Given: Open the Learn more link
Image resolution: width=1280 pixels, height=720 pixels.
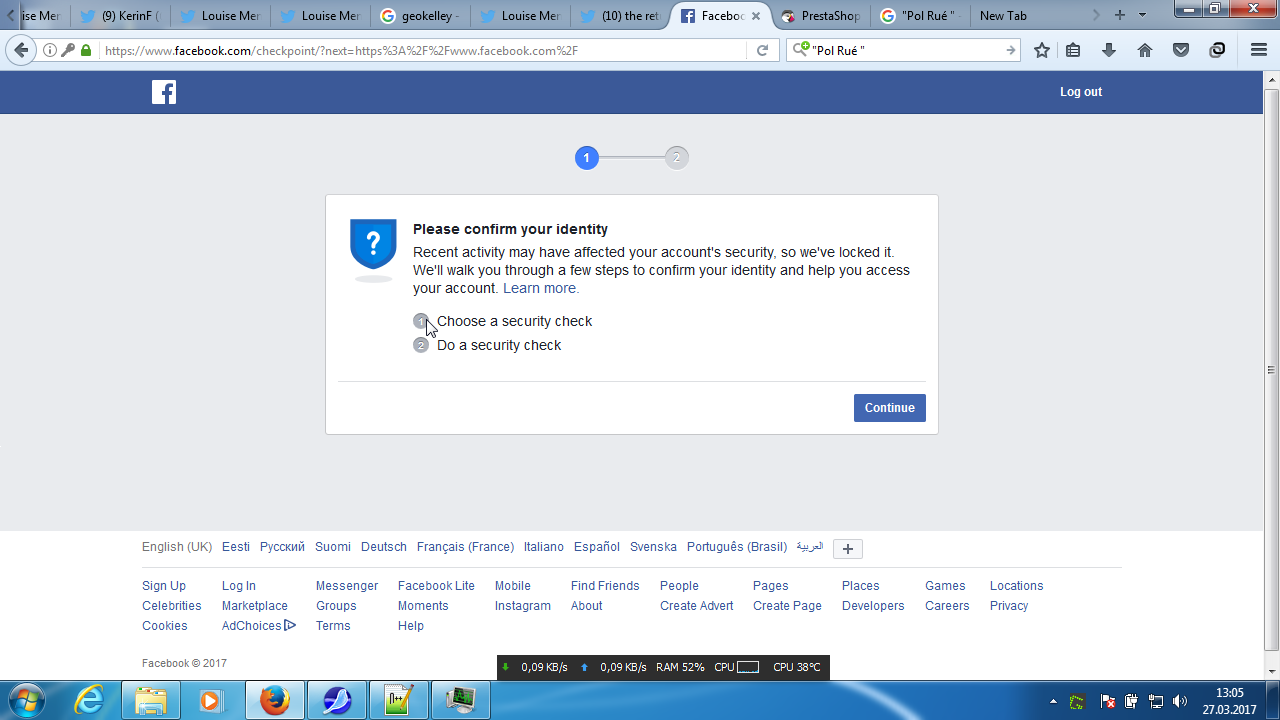Looking at the screenshot, I should coord(541,288).
